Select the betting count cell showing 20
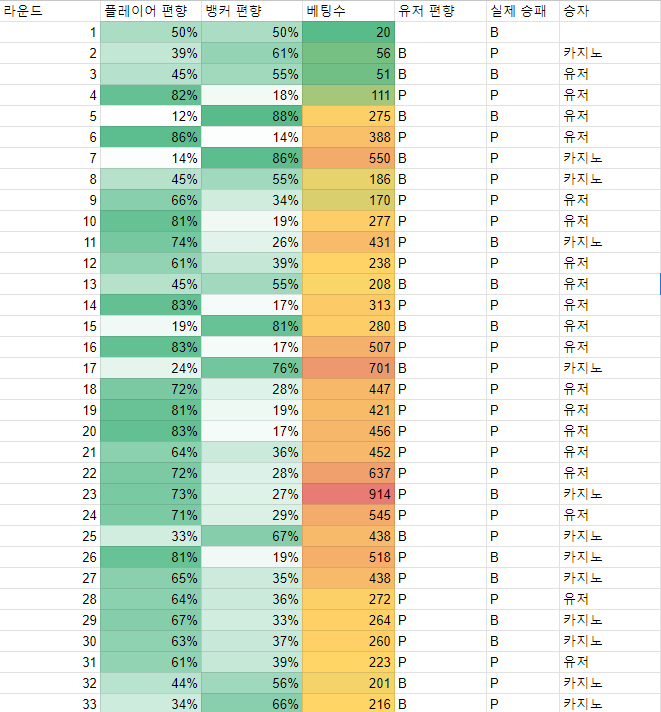 (349, 32)
